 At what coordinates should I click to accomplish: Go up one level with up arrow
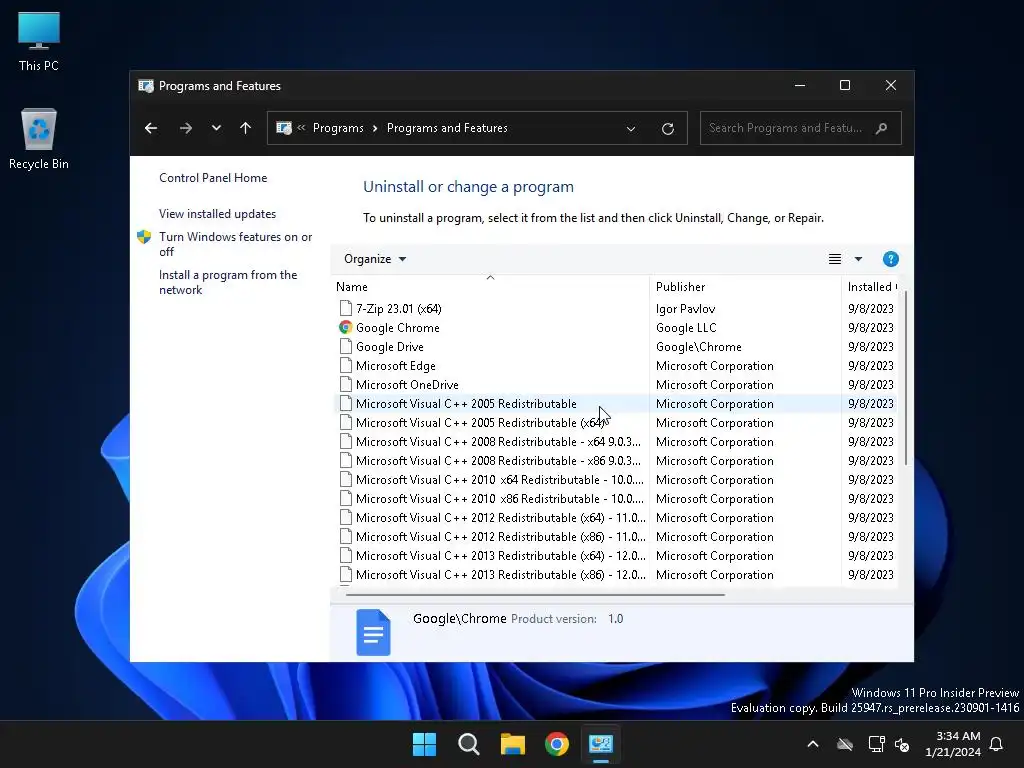click(x=246, y=128)
